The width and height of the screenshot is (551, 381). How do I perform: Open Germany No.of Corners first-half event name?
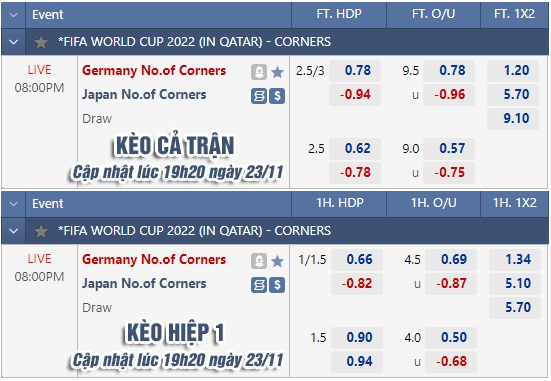[154, 260]
